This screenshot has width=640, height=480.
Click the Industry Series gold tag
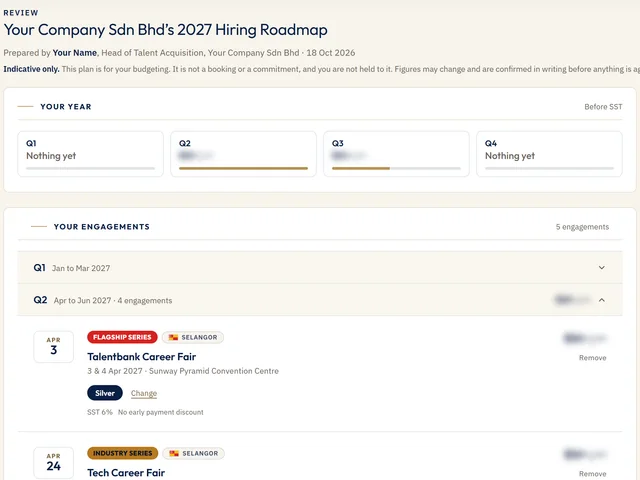coord(122,453)
